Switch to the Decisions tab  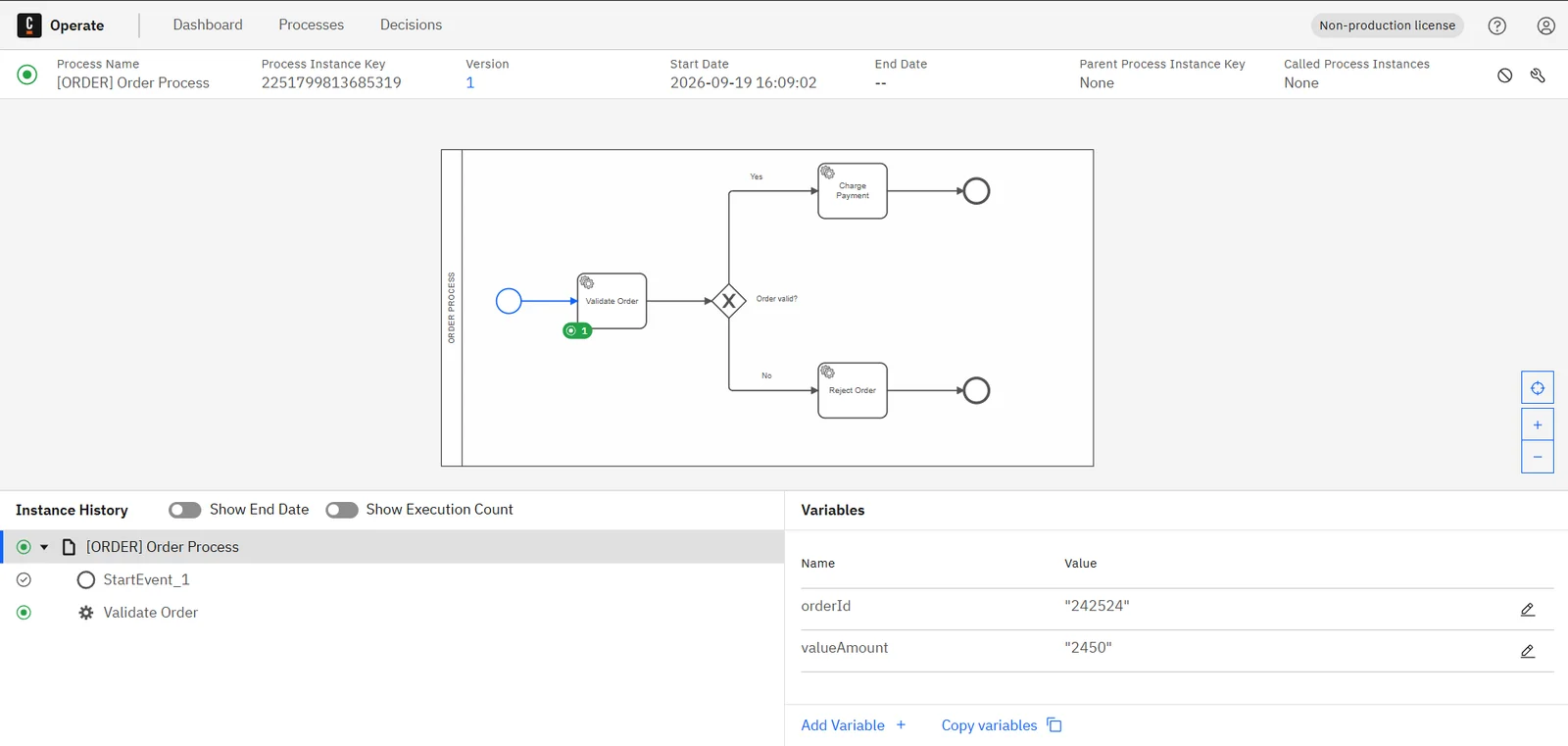tap(411, 25)
